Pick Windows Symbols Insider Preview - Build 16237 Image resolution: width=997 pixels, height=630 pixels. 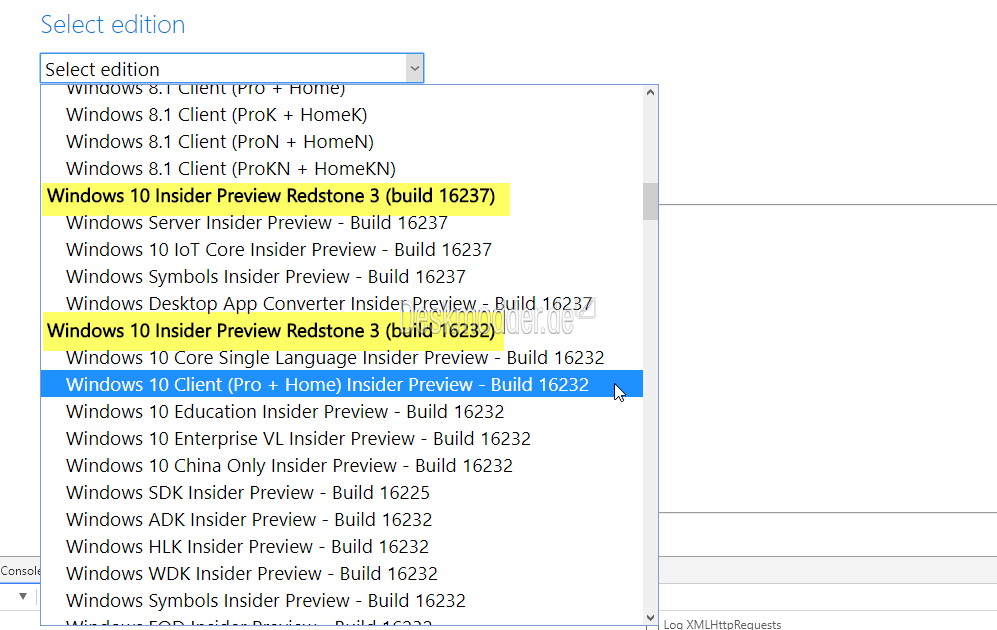pyautogui.click(x=342, y=277)
